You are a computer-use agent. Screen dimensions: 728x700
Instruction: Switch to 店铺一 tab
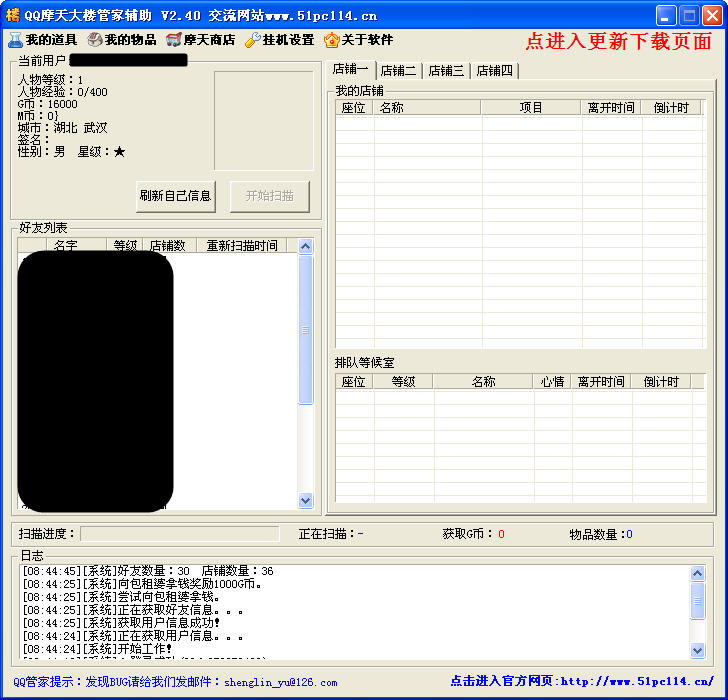(x=351, y=70)
